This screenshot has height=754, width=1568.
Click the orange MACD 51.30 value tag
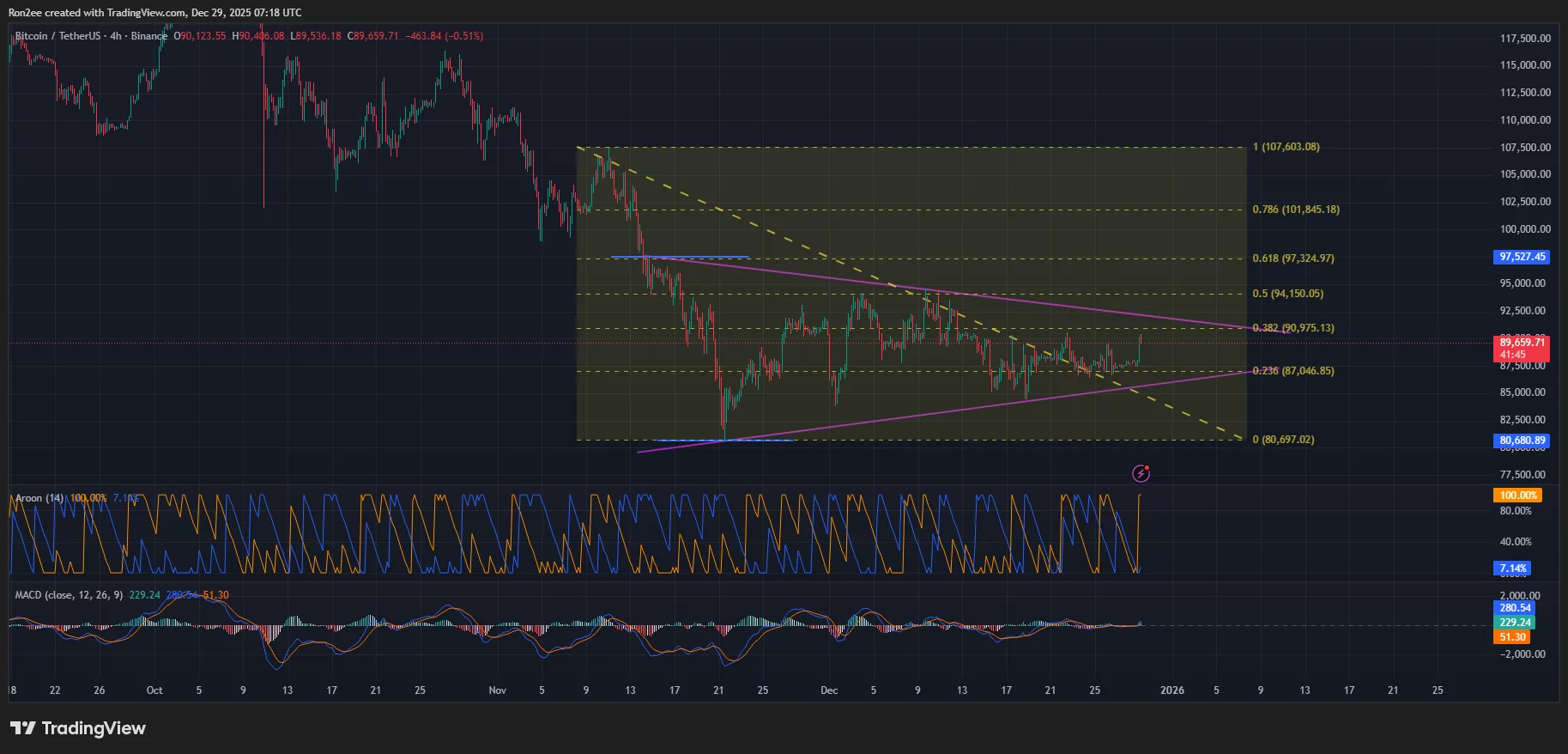click(x=1512, y=637)
